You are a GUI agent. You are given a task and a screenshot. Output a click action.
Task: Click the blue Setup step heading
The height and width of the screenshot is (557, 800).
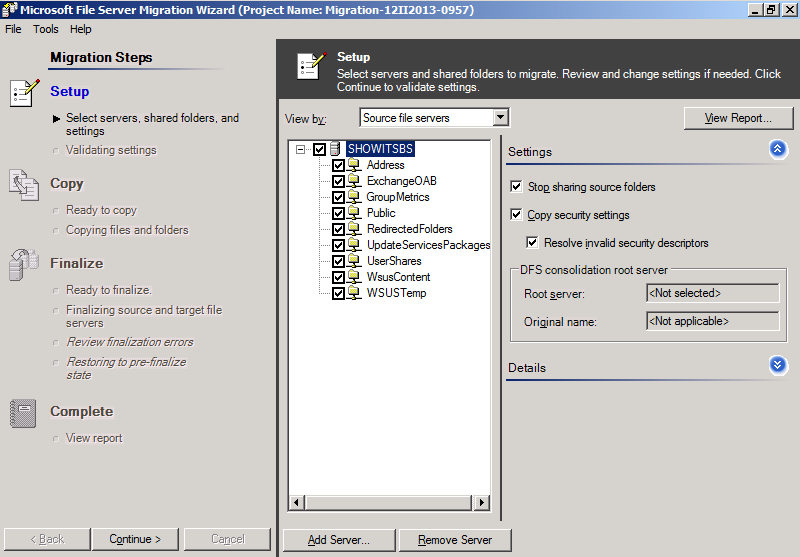pyautogui.click(x=69, y=91)
